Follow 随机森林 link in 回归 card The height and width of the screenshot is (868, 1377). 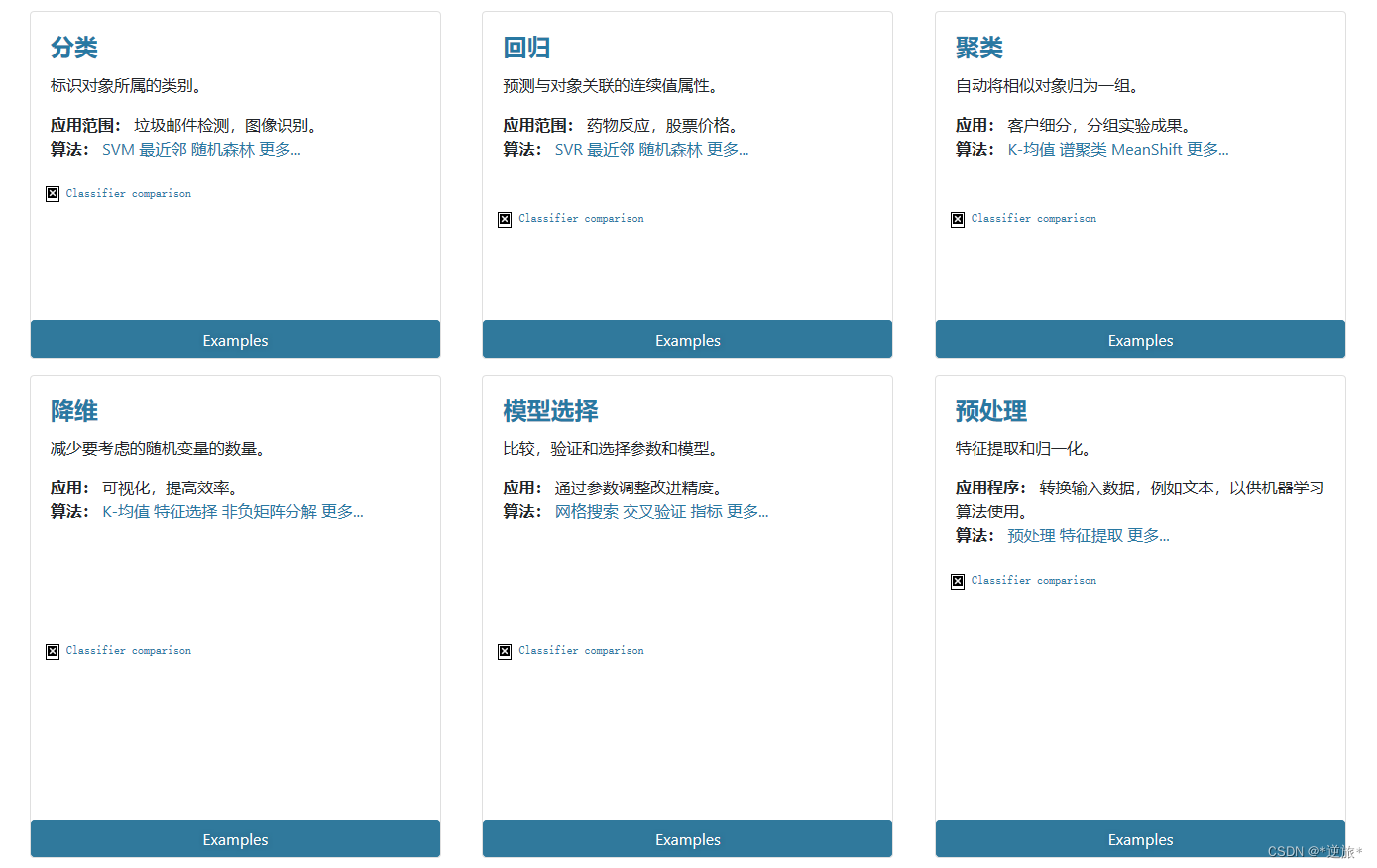671,150
